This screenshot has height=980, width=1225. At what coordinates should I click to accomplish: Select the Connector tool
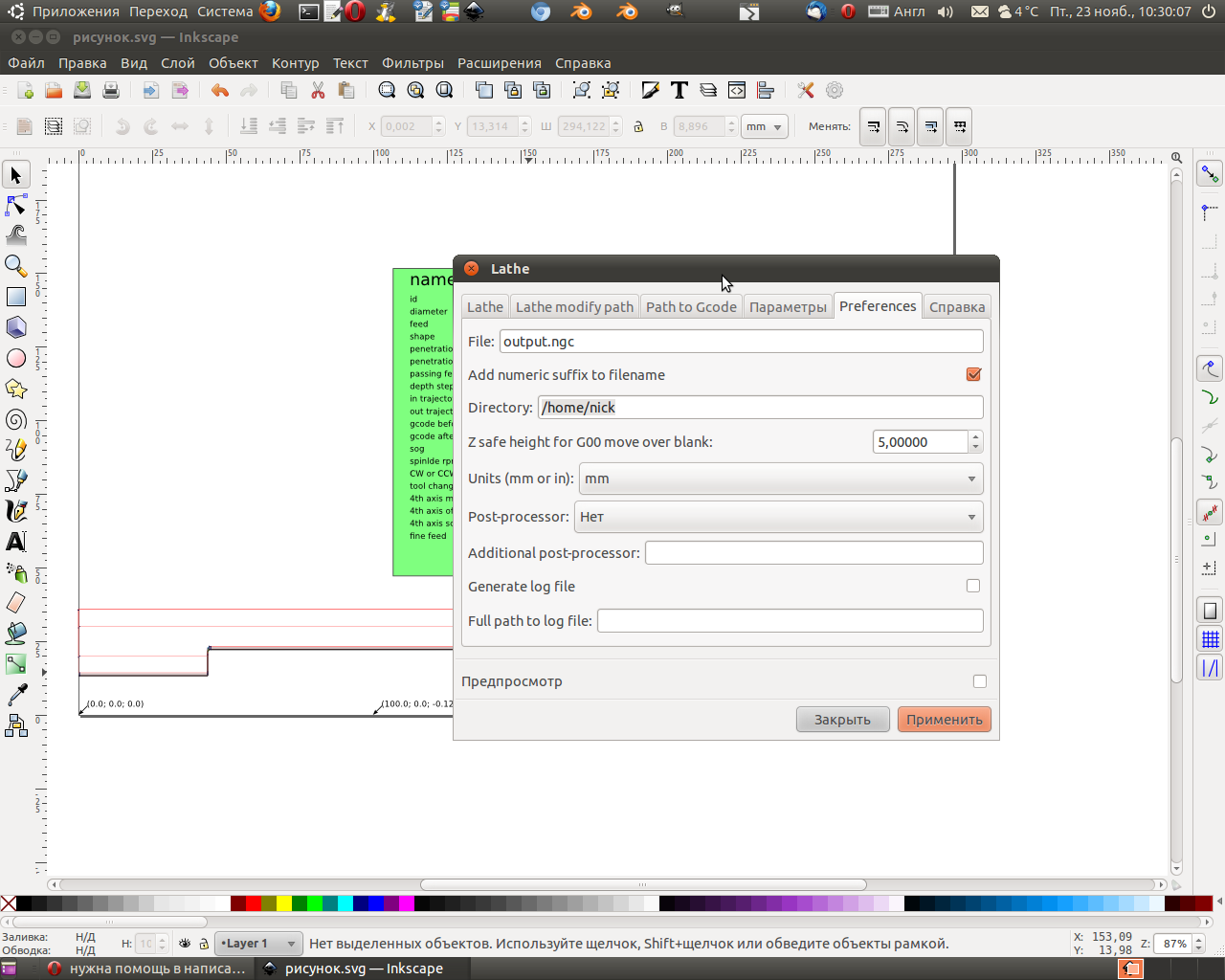tap(16, 725)
